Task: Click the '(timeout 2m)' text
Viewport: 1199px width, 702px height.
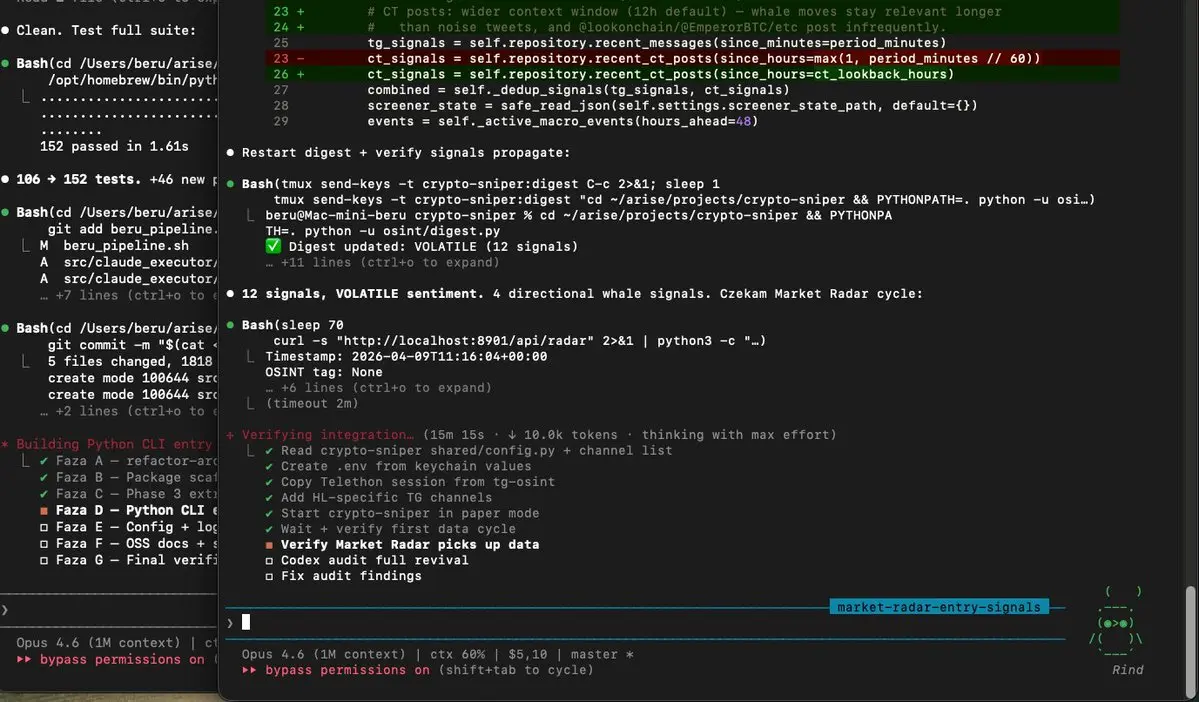Action: point(312,404)
